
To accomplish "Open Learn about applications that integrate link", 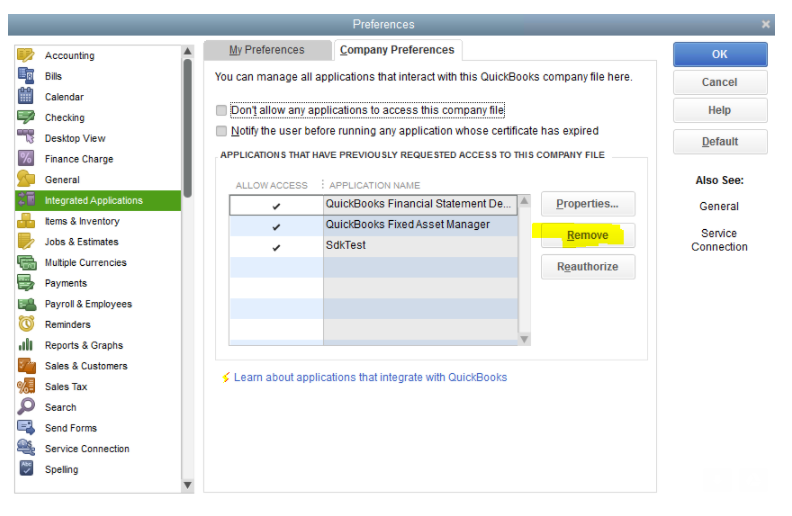I will [x=370, y=377].
